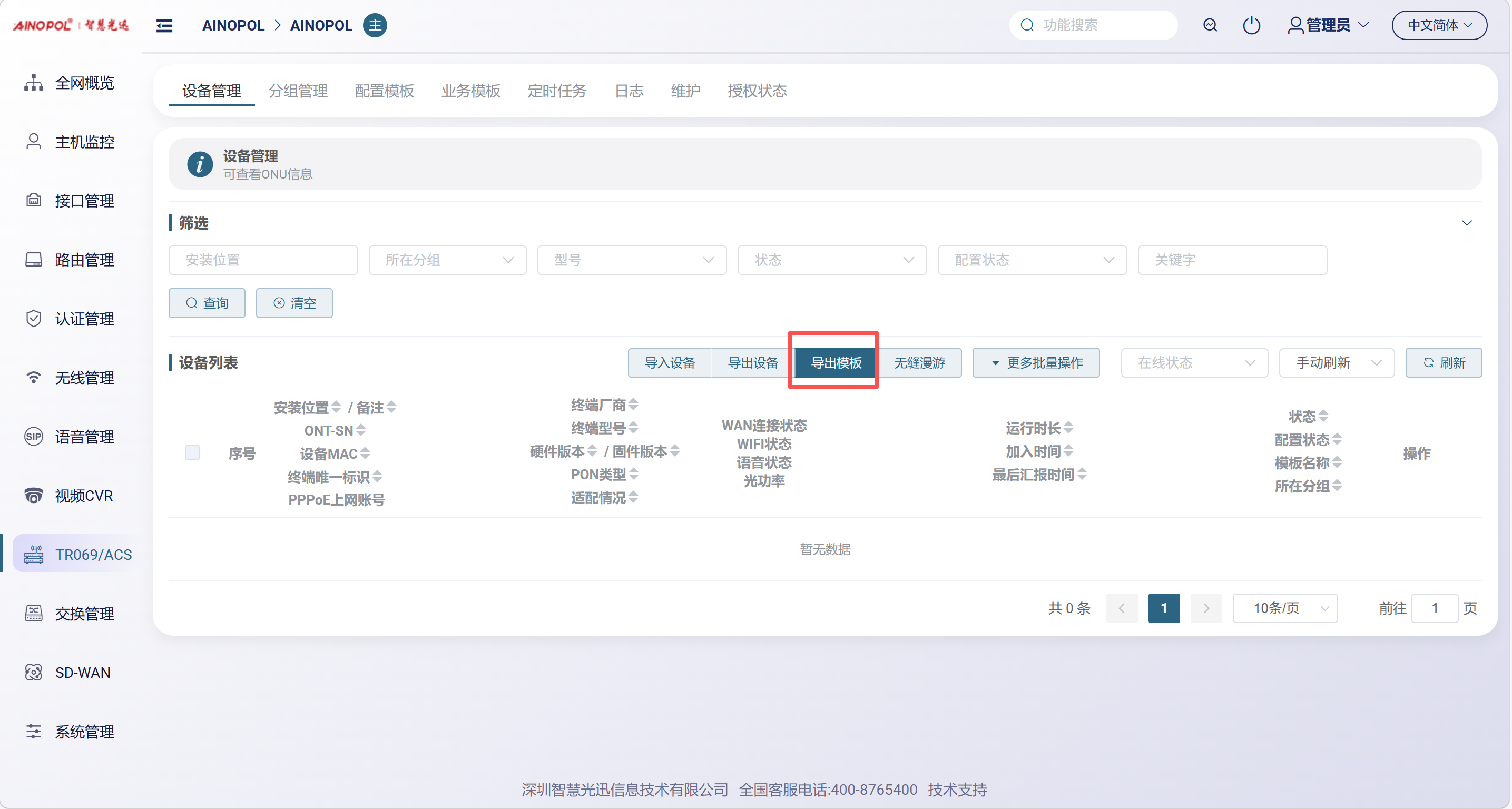Click the power logout icon

(x=1251, y=25)
